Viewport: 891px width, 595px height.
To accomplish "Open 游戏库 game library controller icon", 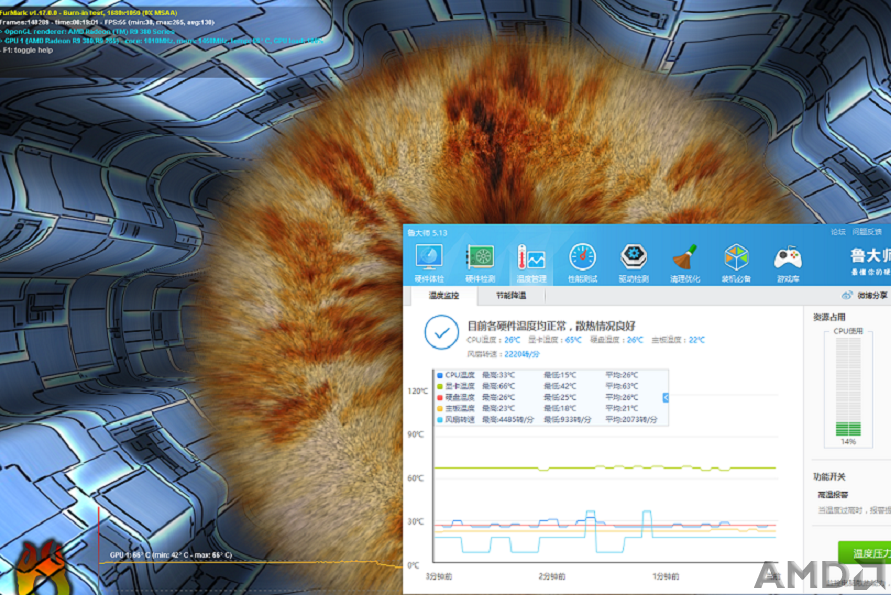I will coord(788,263).
